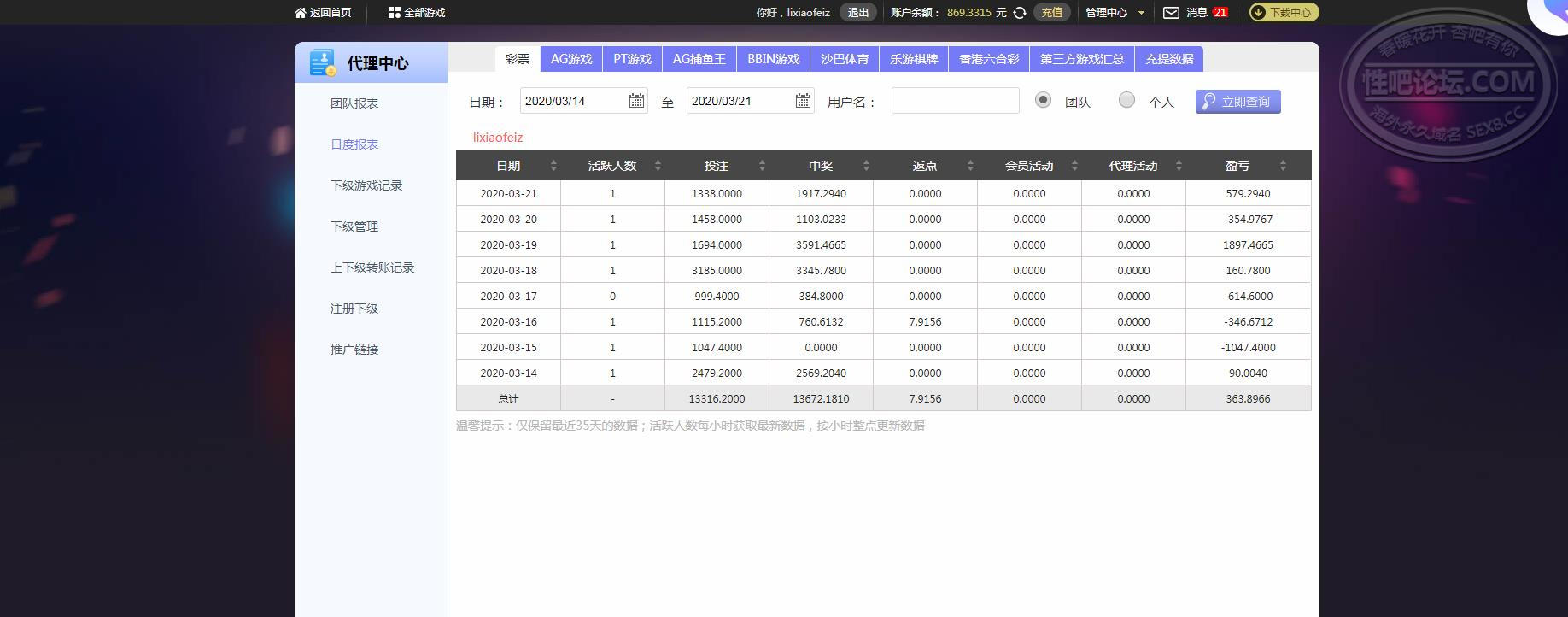
Task: Open 团队报表 in the sidebar
Action: click(354, 103)
